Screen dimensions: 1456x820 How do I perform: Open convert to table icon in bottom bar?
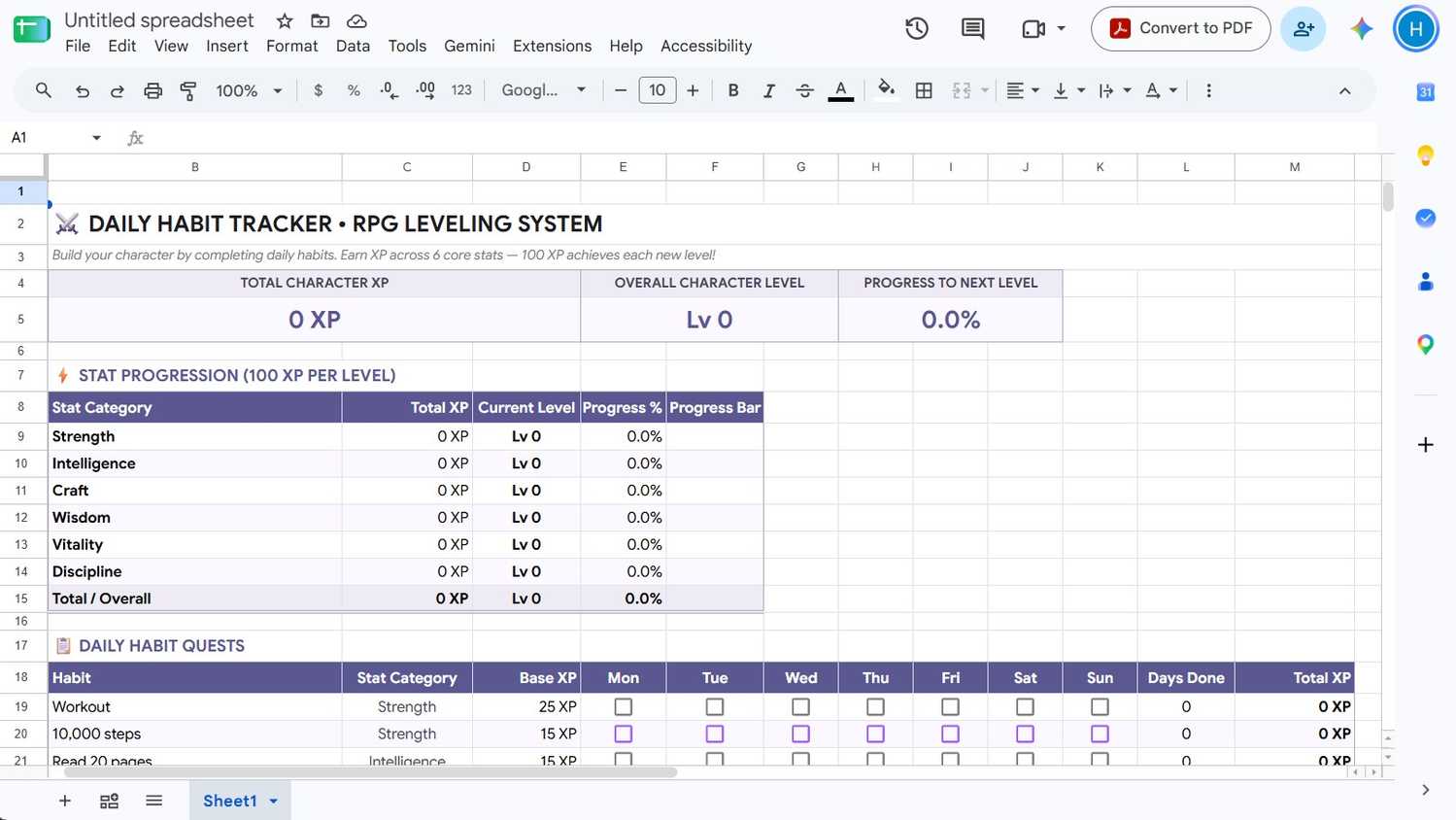click(x=109, y=801)
